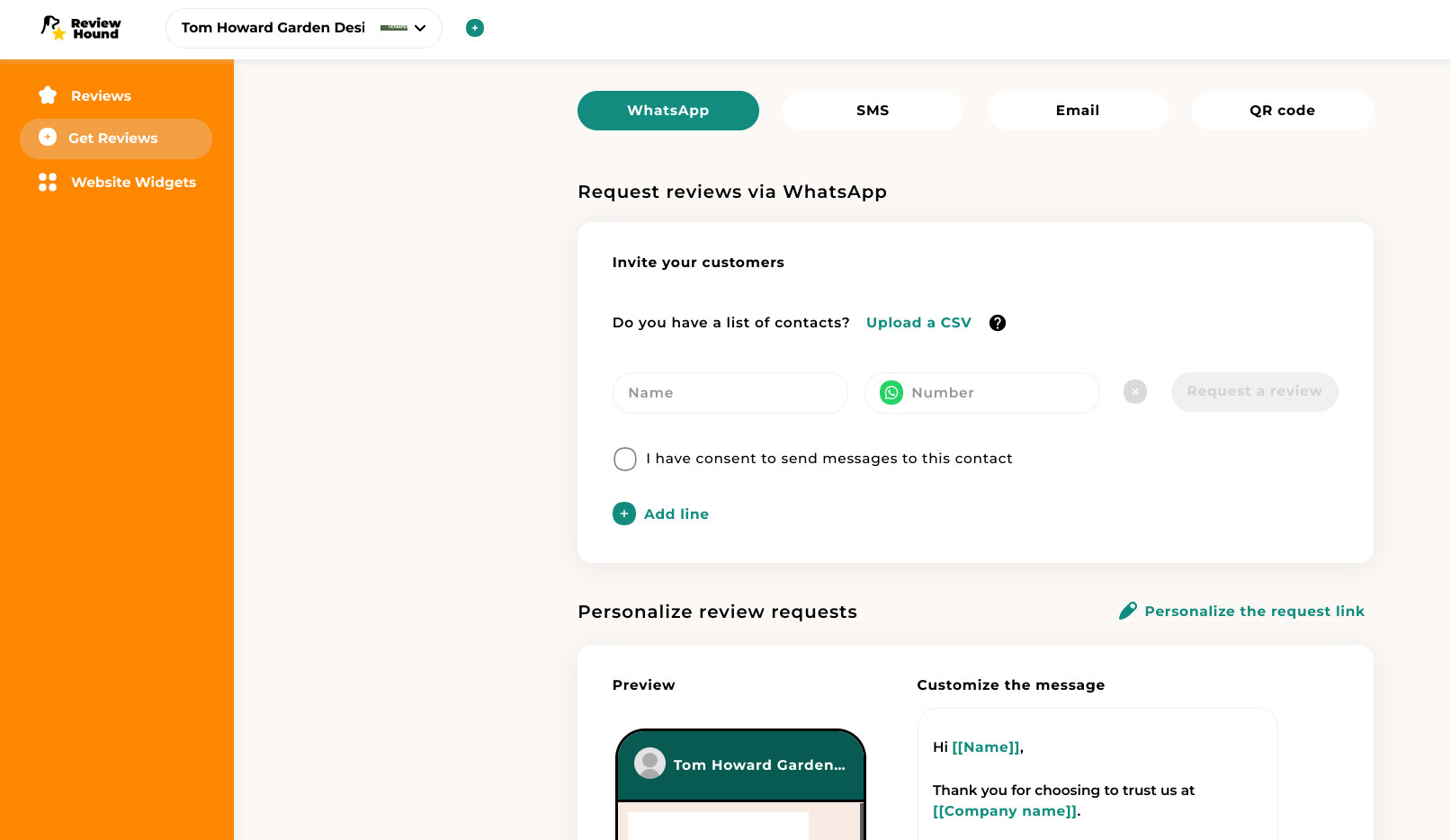Open Website Widgets in the sidebar
1451x840 pixels.
(x=133, y=183)
